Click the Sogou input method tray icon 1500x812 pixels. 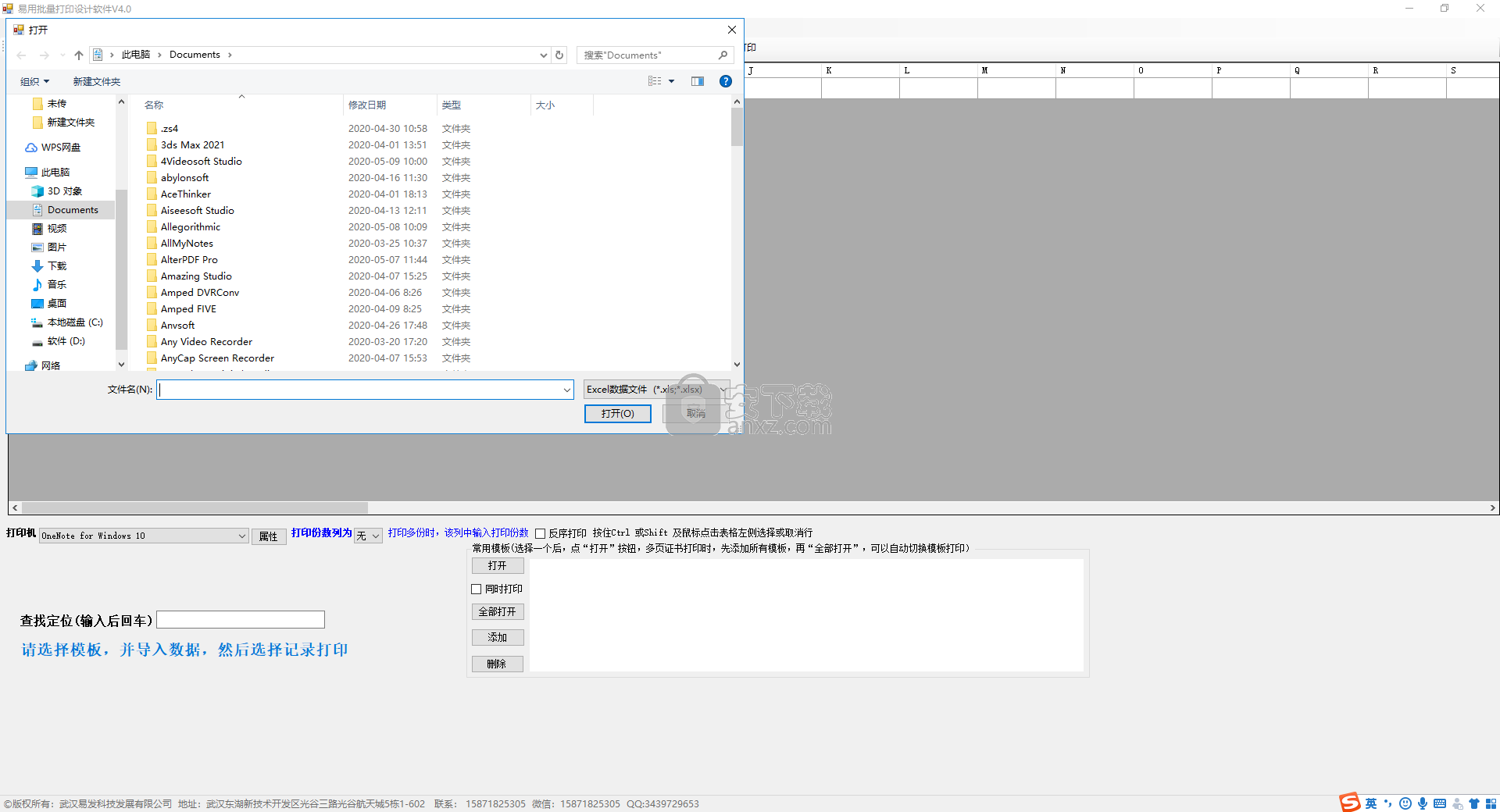1349,803
